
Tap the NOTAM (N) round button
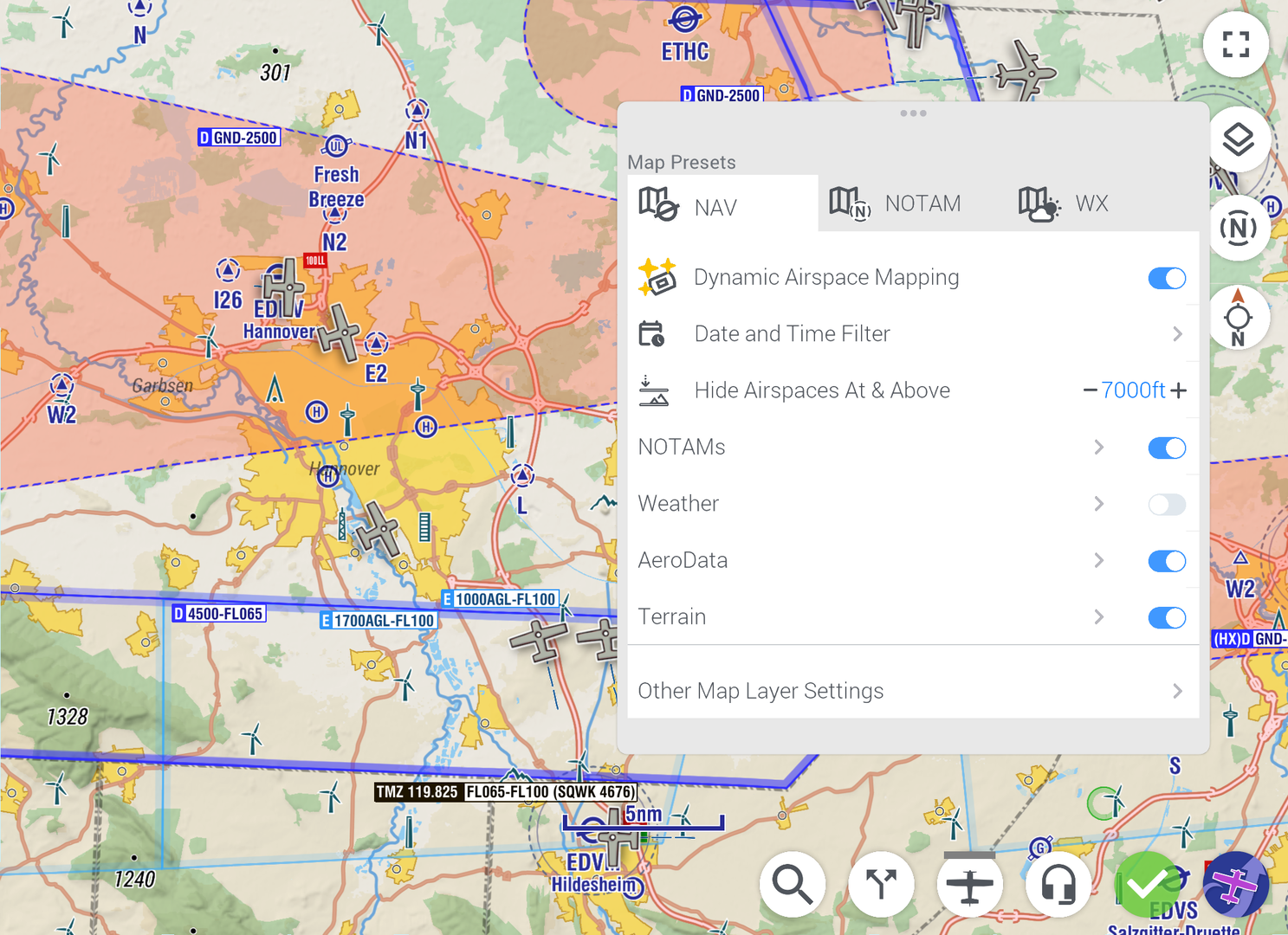tap(1239, 228)
